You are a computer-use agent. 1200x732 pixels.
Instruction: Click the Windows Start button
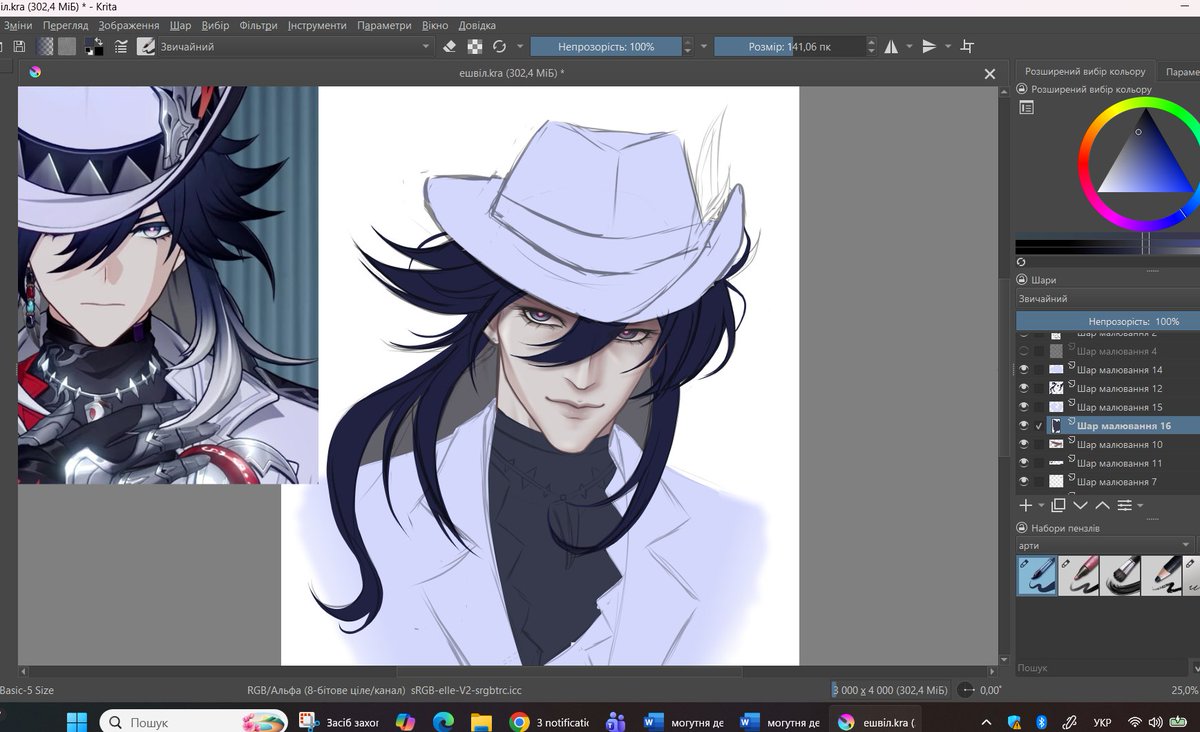coord(77,721)
